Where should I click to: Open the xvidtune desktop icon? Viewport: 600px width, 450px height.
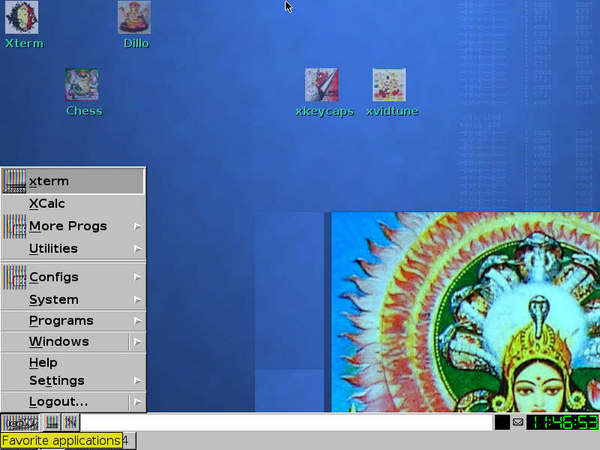[389, 85]
